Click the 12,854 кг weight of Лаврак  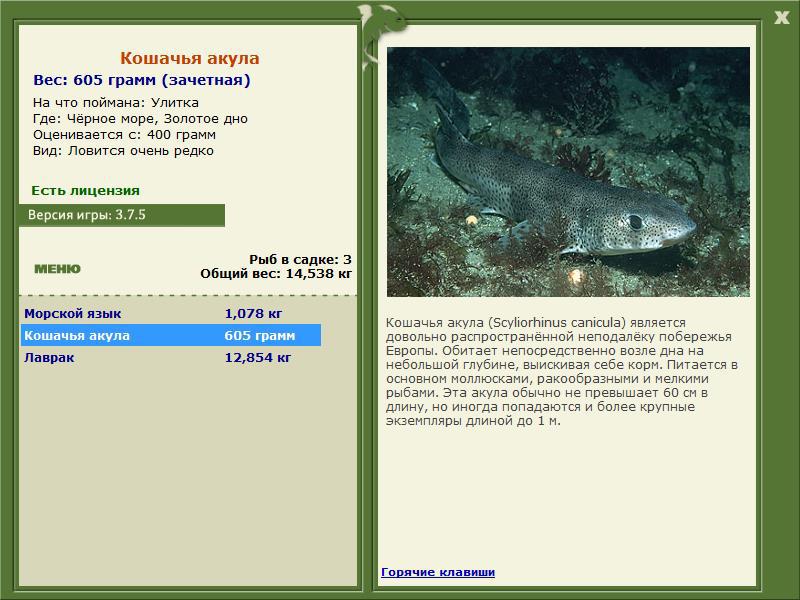point(258,358)
